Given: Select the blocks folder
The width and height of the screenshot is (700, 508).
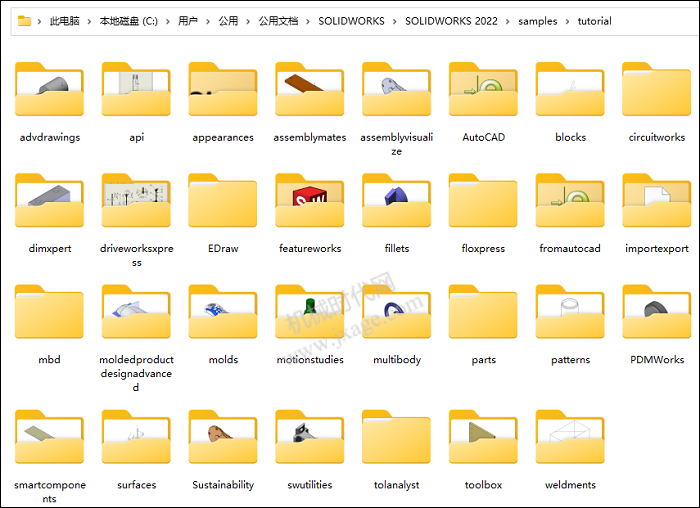Looking at the screenshot, I should 570,89.
